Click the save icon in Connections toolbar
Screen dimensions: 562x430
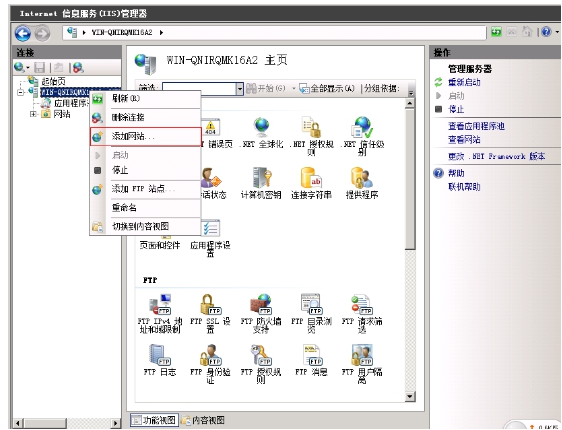[39, 67]
